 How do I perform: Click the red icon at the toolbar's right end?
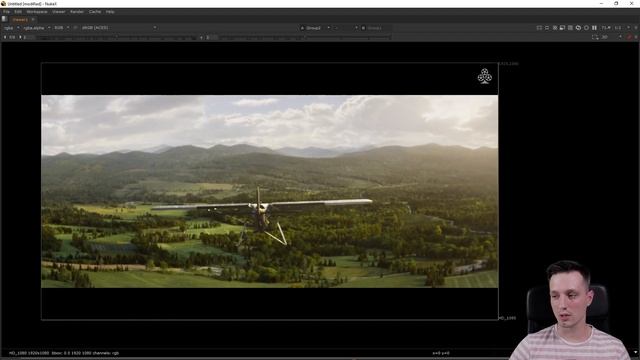pos(630,37)
